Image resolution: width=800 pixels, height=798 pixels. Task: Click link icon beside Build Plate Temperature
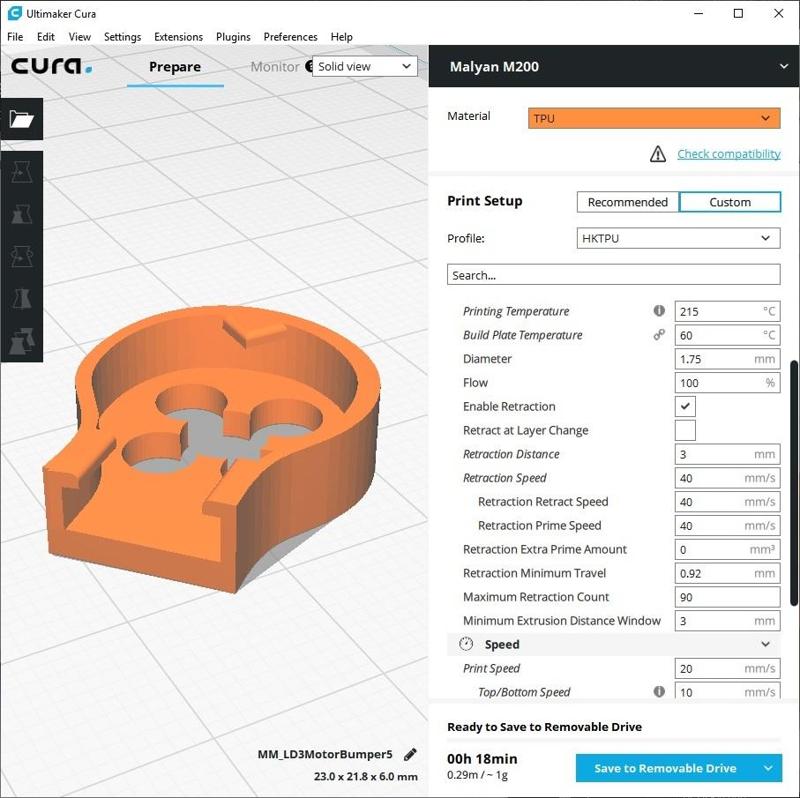click(659, 334)
